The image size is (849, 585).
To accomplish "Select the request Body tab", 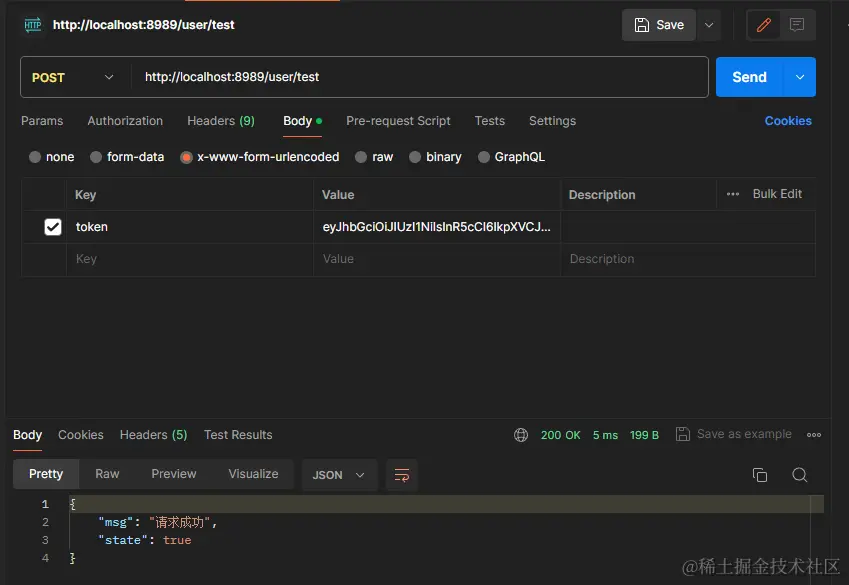I will 302,121.
